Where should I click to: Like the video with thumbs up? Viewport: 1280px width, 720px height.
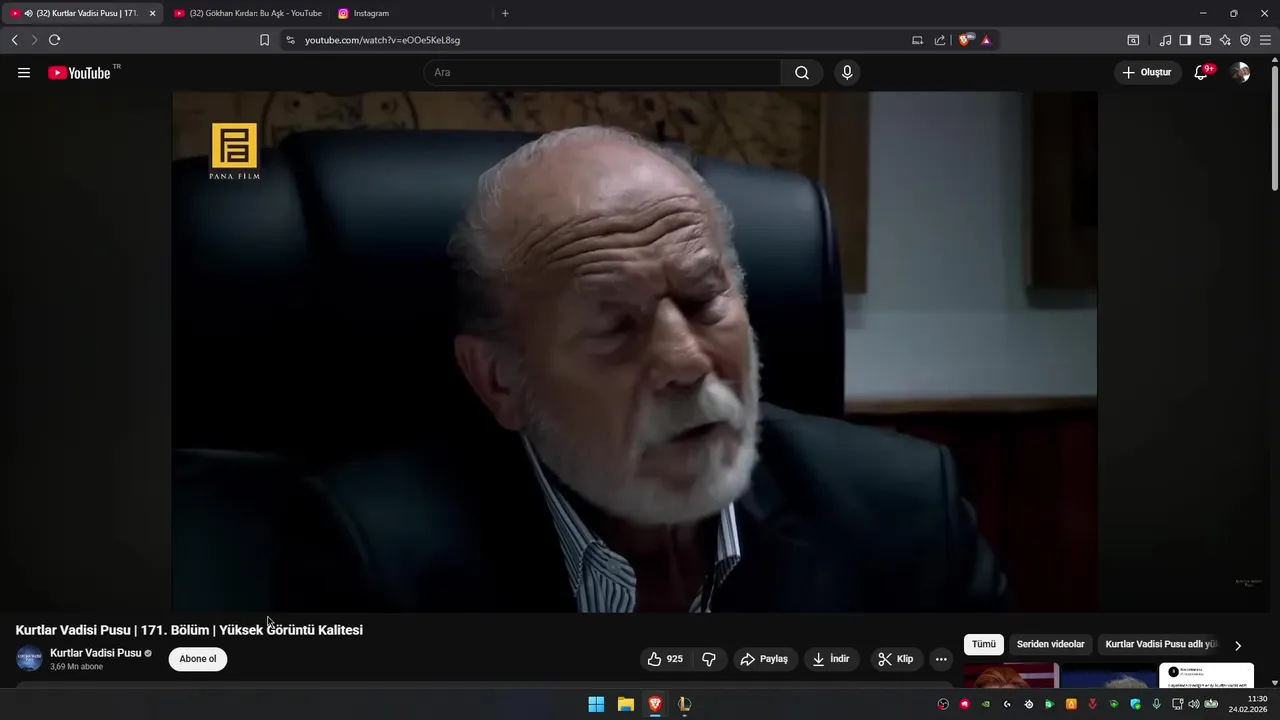click(665, 659)
